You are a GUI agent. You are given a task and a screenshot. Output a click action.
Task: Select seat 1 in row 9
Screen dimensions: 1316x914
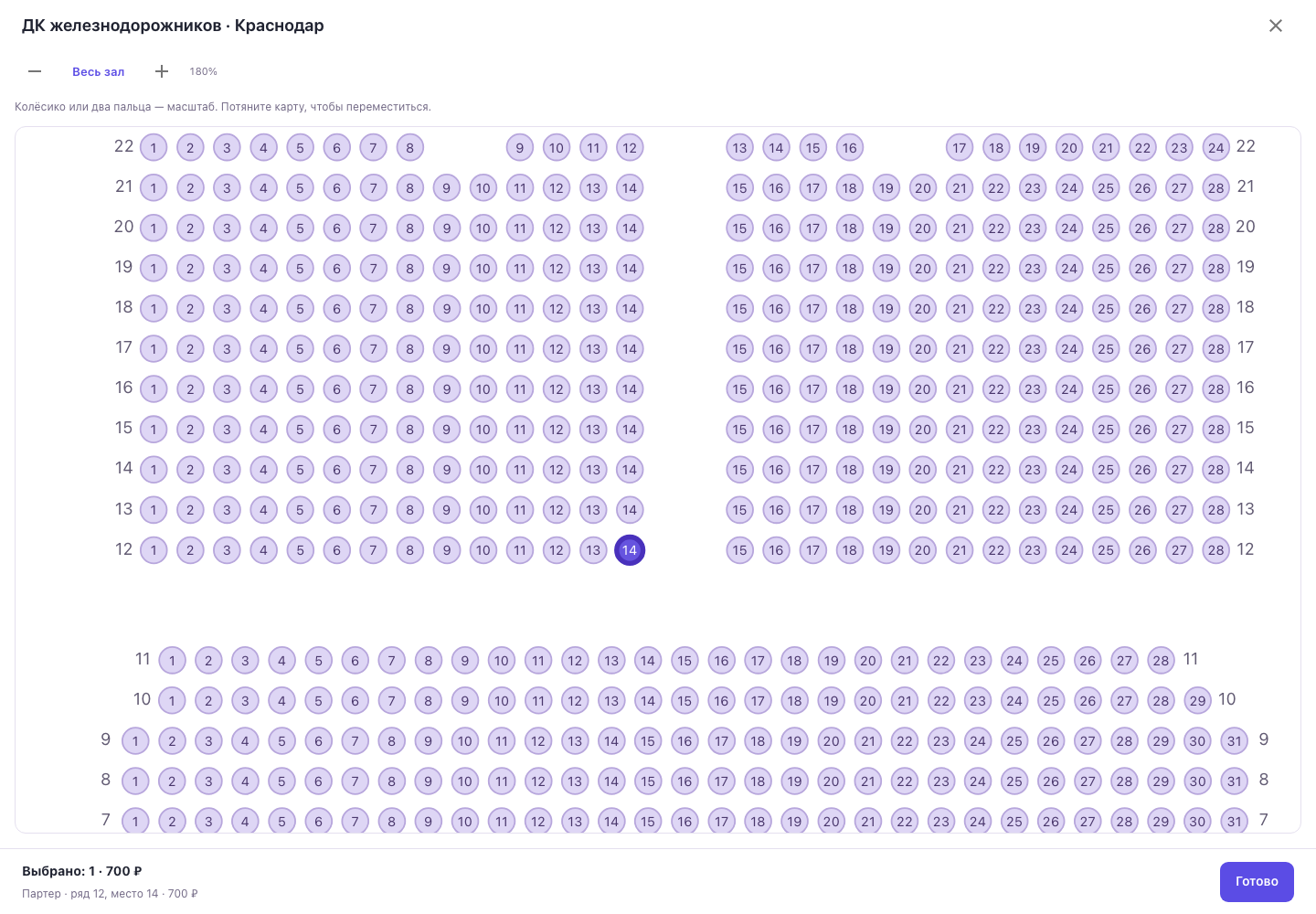[135, 741]
